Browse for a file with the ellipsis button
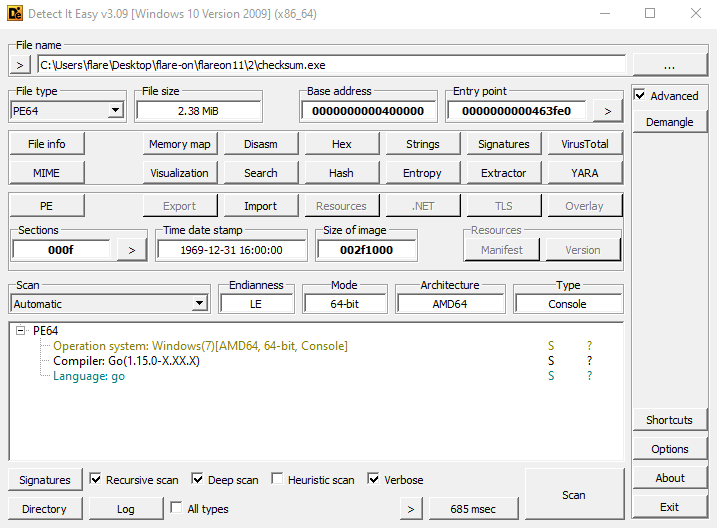Viewport: 717px width, 528px height. [668, 65]
